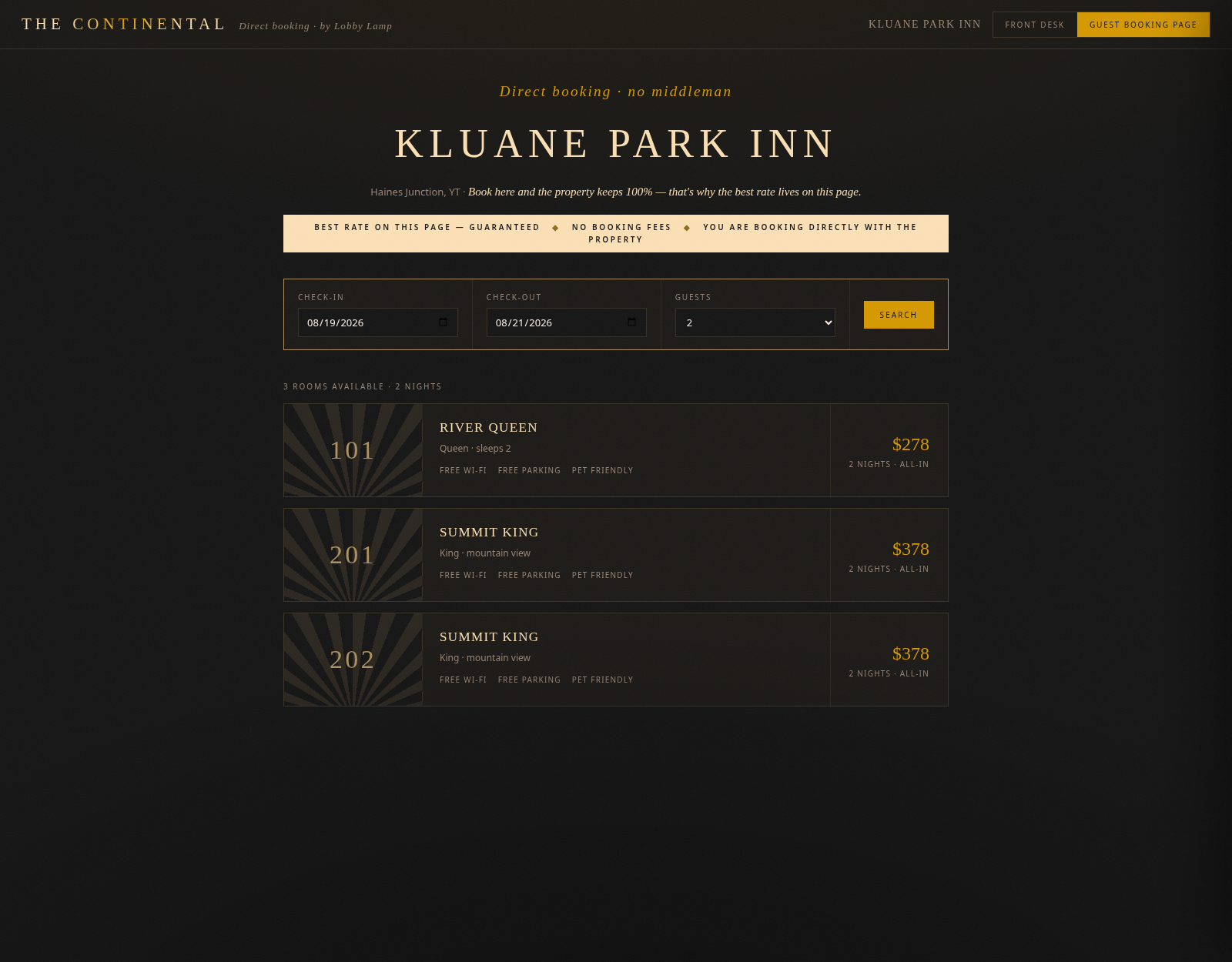Click Free Parking tag on room 202
The width and height of the screenshot is (1232, 962).
point(530,680)
